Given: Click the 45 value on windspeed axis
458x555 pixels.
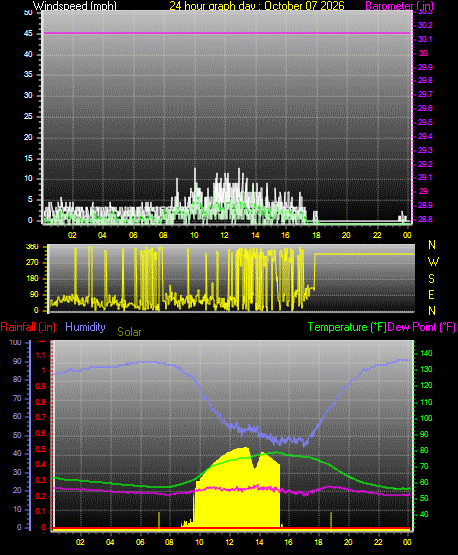Looking at the screenshot, I should tap(28, 34).
